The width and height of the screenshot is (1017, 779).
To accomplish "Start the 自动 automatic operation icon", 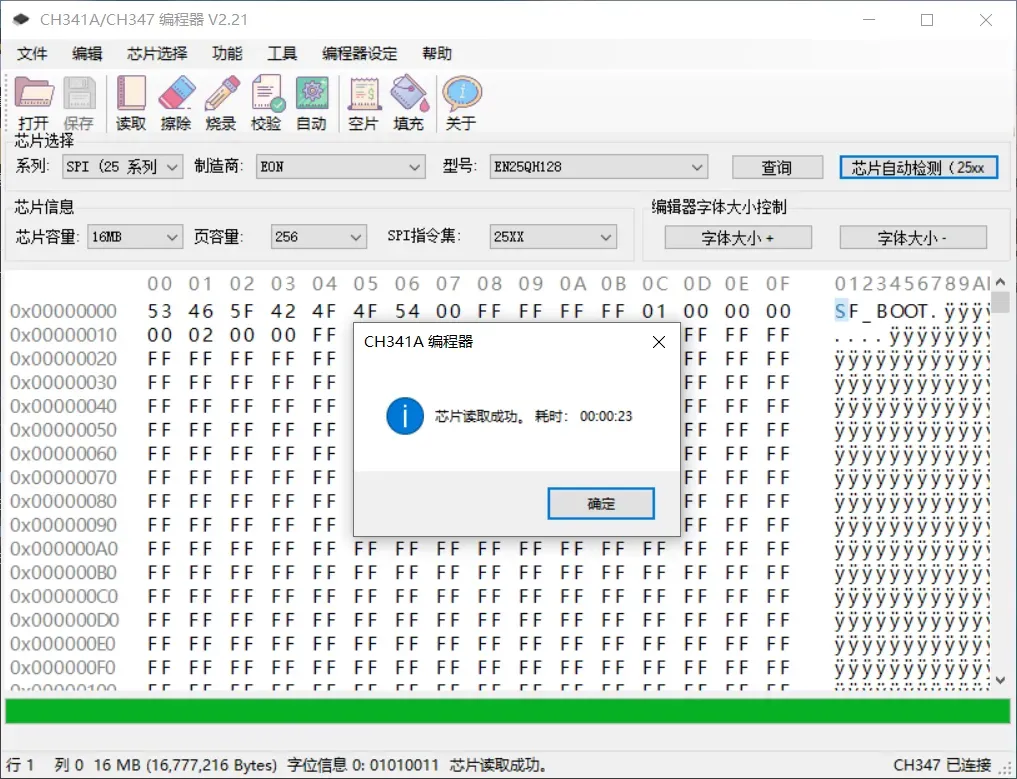I will 311,103.
